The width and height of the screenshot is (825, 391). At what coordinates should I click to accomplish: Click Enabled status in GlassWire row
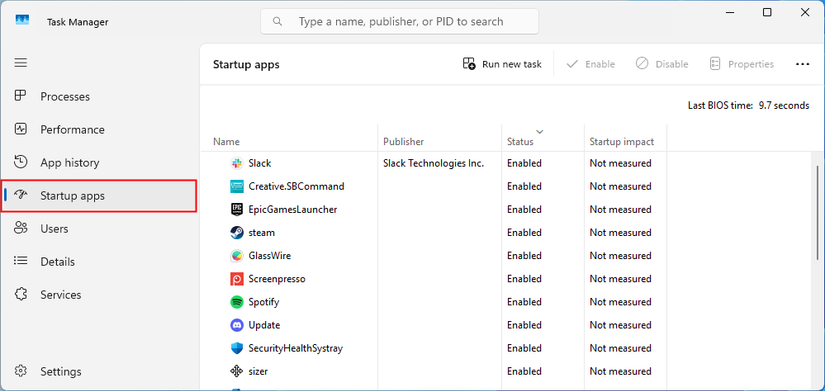[524, 256]
